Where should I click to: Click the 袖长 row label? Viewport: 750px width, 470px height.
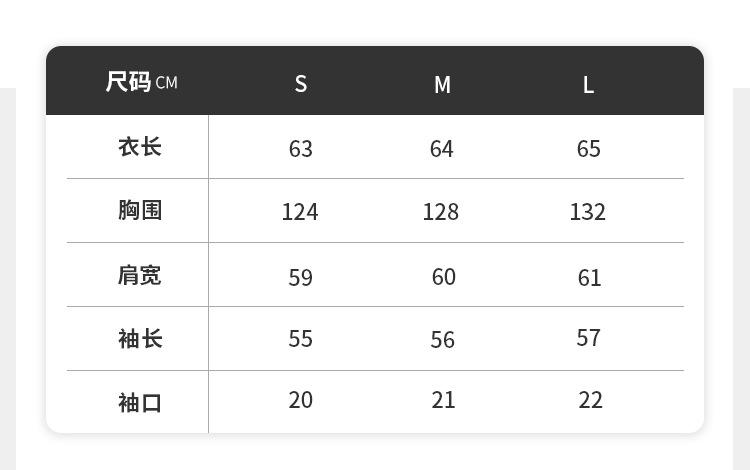point(140,339)
